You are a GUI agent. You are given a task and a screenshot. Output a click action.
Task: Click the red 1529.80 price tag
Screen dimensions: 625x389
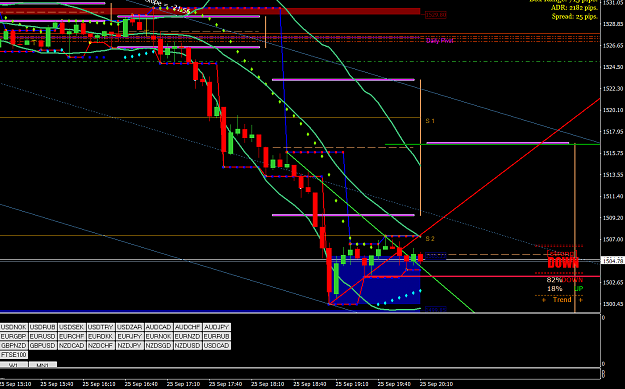[435, 15]
